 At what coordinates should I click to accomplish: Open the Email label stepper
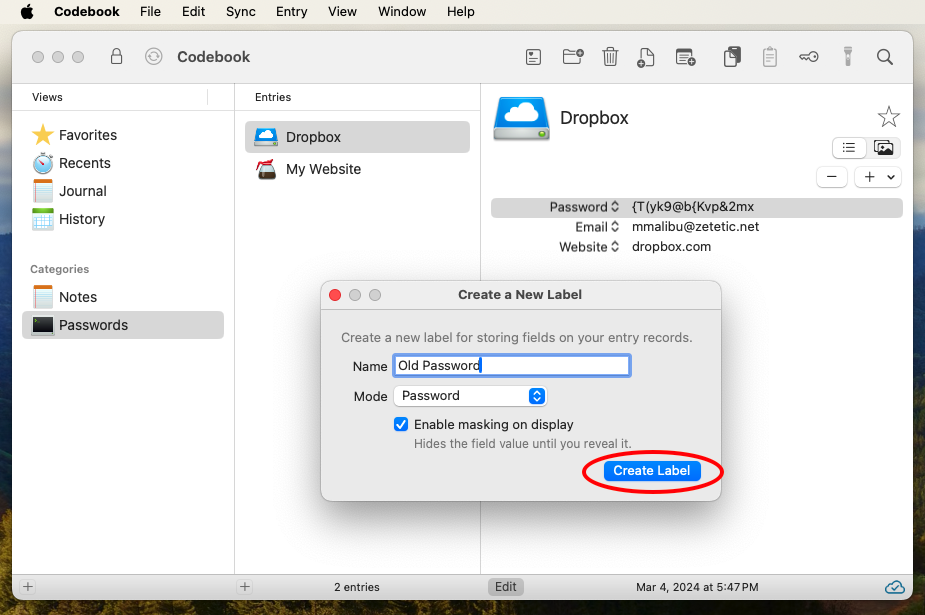[x=615, y=227]
